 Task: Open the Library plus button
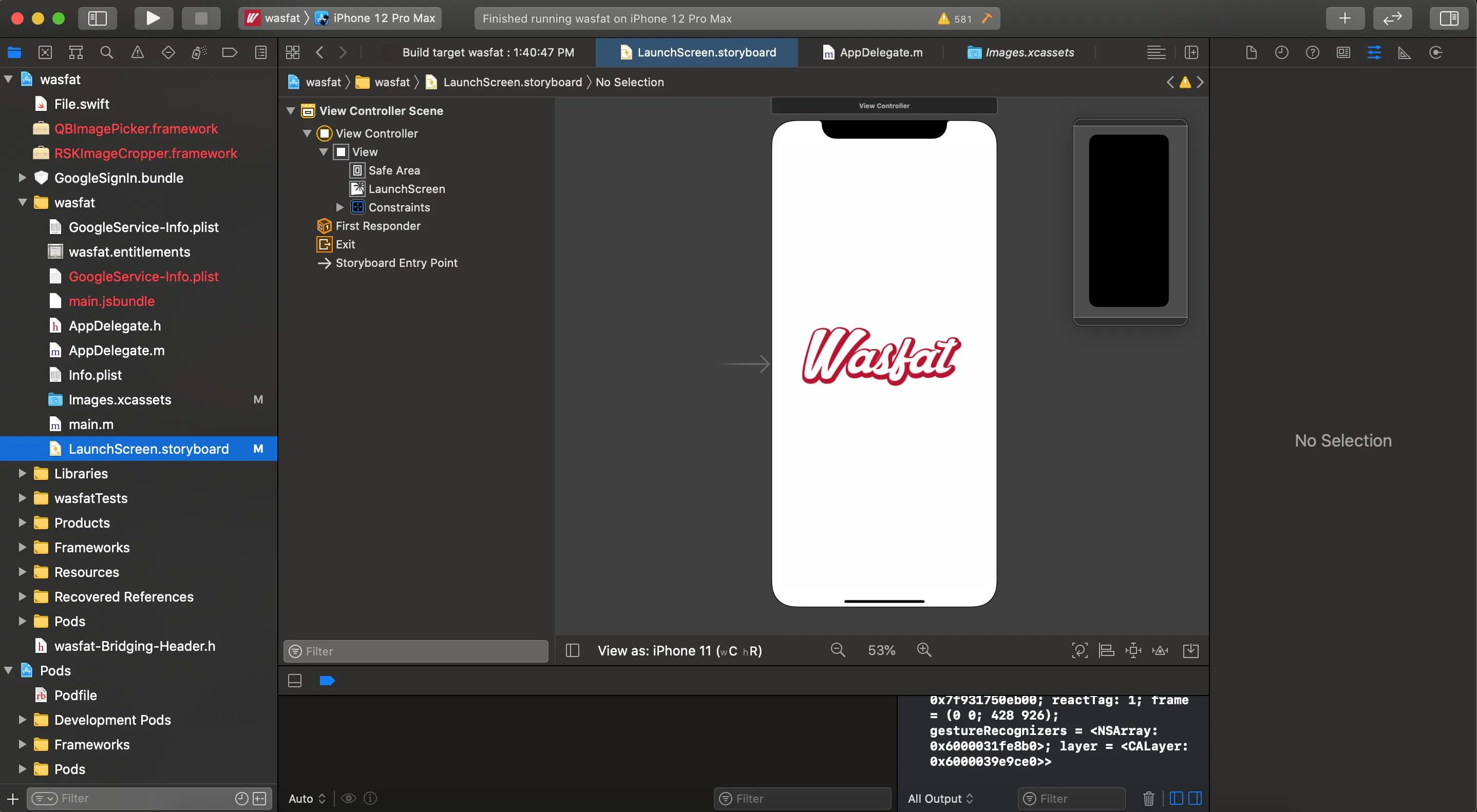1345,18
